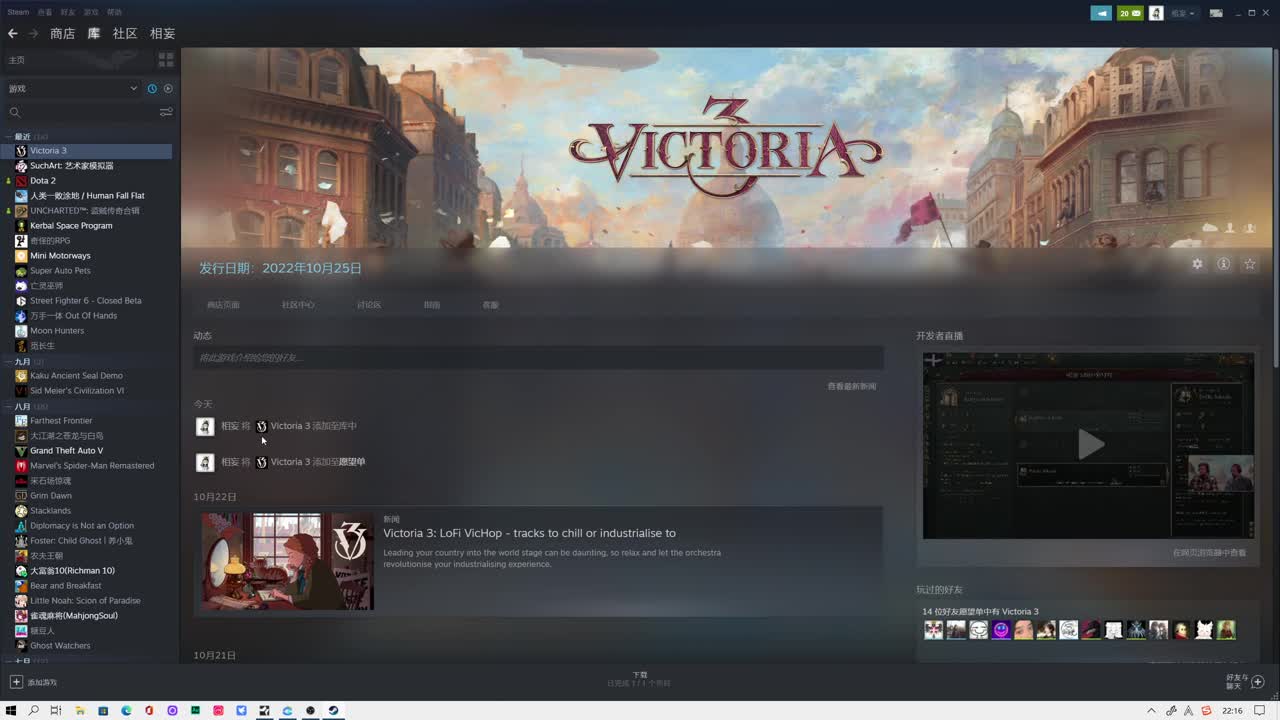The height and width of the screenshot is (720, 1280).
Task: Select Victoria 3 in the library list
Action: point(88,150)
